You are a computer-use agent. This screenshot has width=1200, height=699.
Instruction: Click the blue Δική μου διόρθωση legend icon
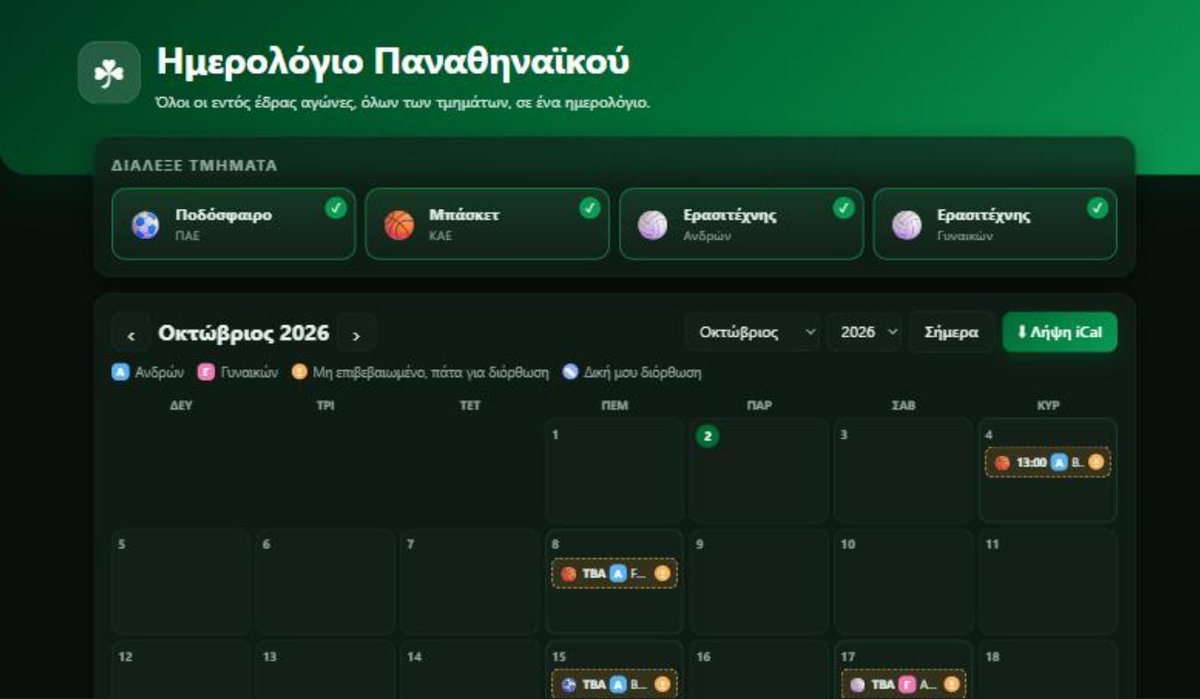pos(570,372)
